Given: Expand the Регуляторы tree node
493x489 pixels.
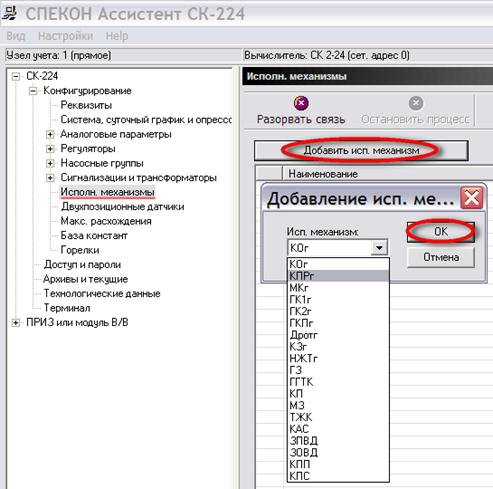Looking at the screenshot, I should coord(50,149).
